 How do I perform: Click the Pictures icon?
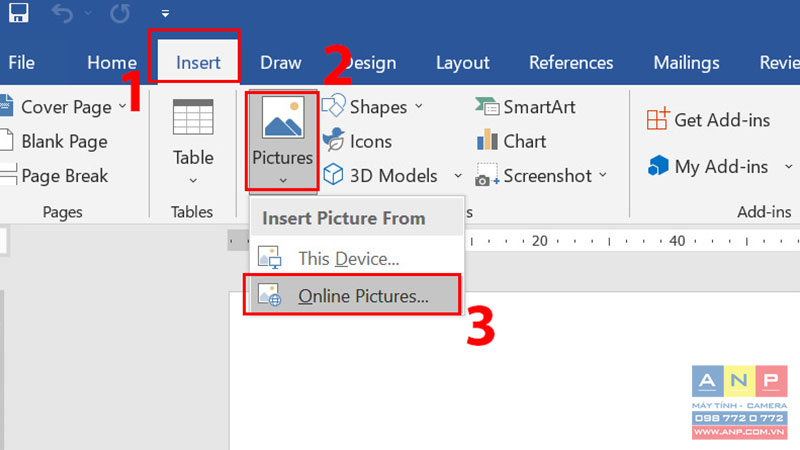click(283, 118)
